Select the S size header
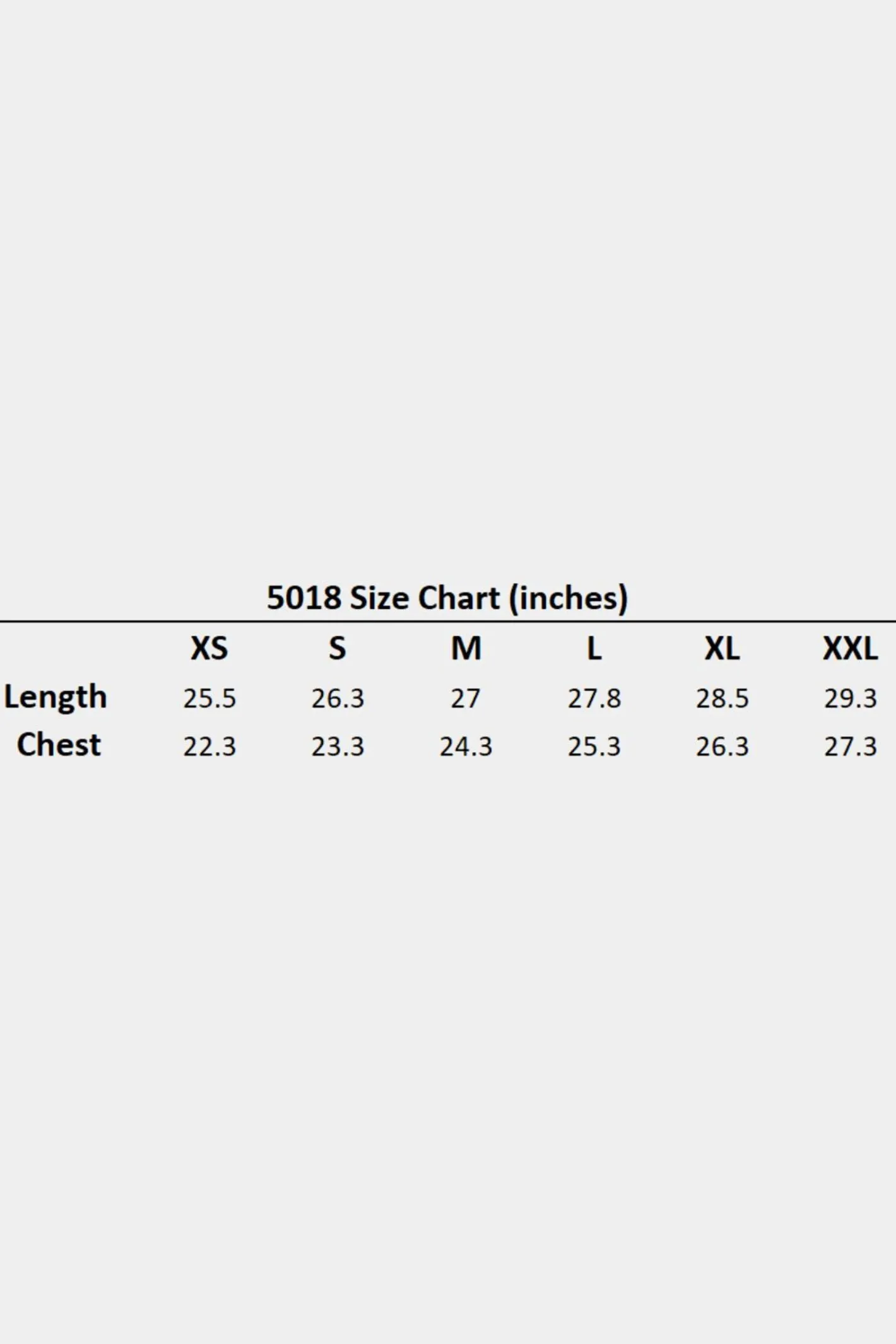Viewport: 896px width, 1344px height. pyautogui.click(x=338, y=649)
